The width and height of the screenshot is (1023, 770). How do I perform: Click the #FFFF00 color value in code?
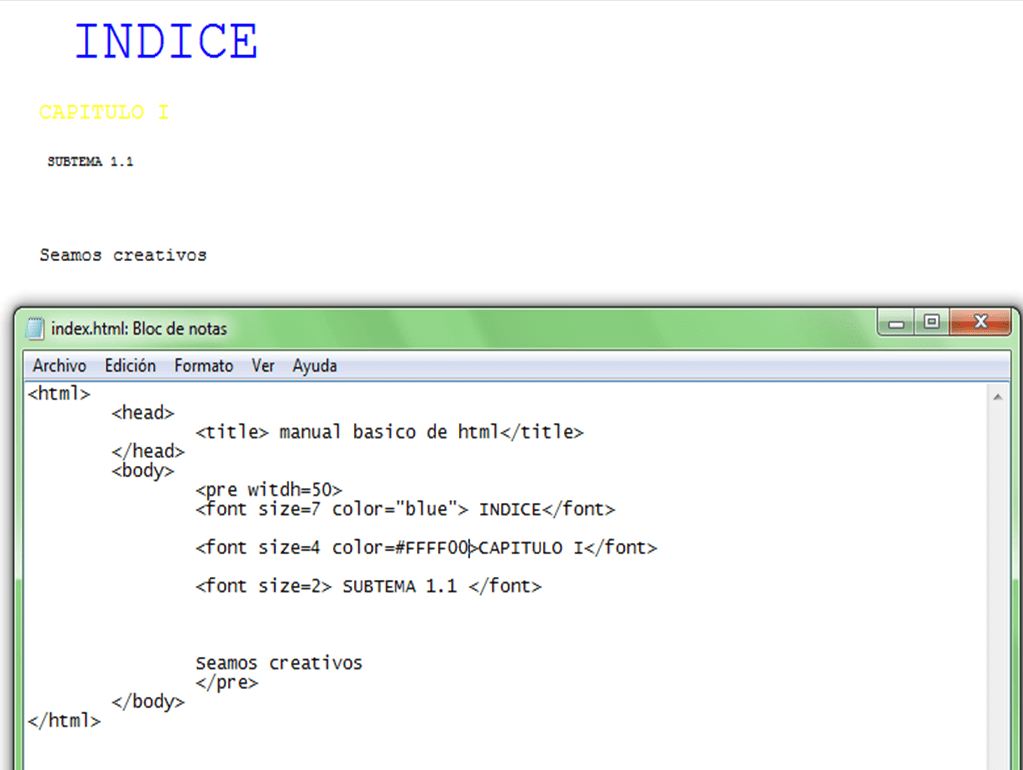[x=431, y=548]
